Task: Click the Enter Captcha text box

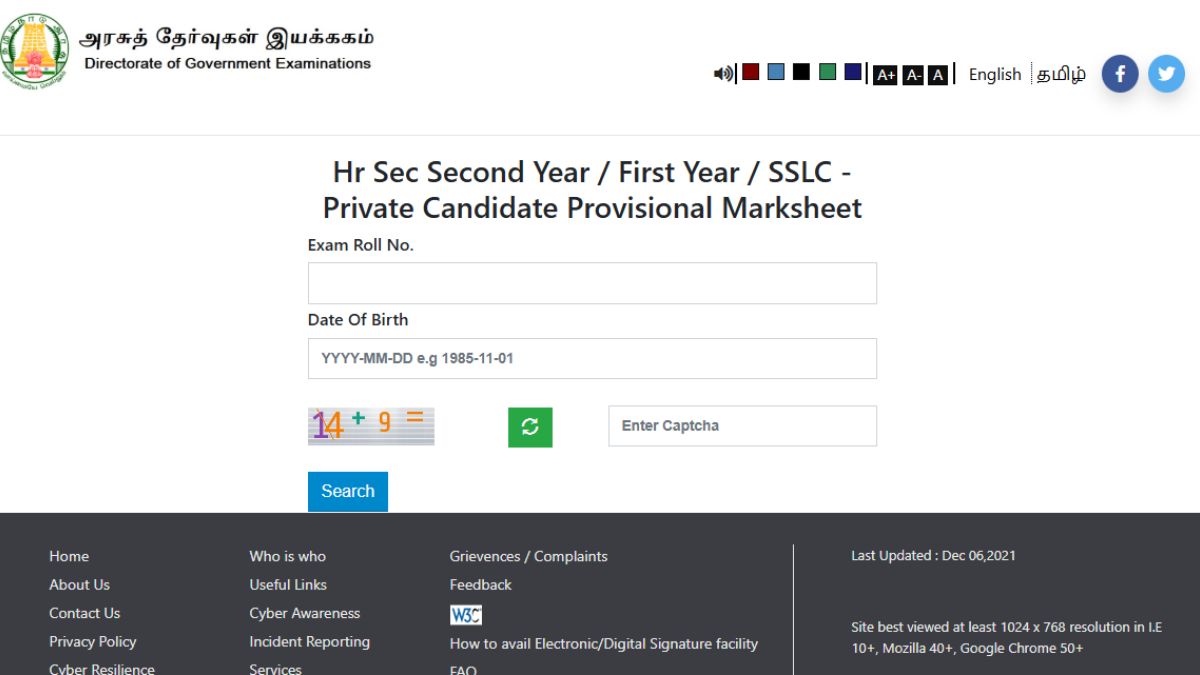Action: coord(742,426)
